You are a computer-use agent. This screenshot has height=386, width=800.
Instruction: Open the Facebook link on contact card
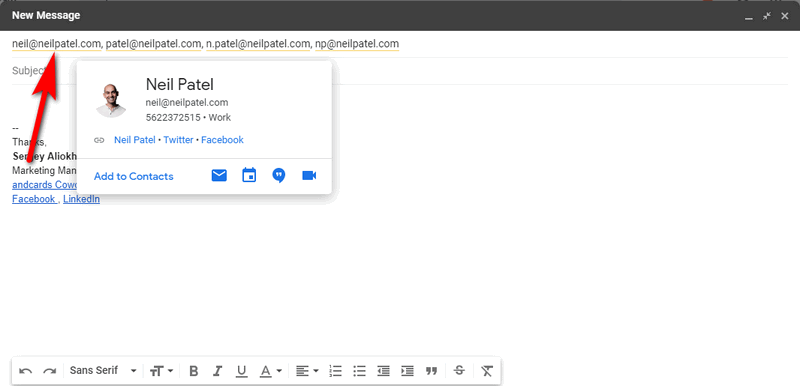pos(222,140)
